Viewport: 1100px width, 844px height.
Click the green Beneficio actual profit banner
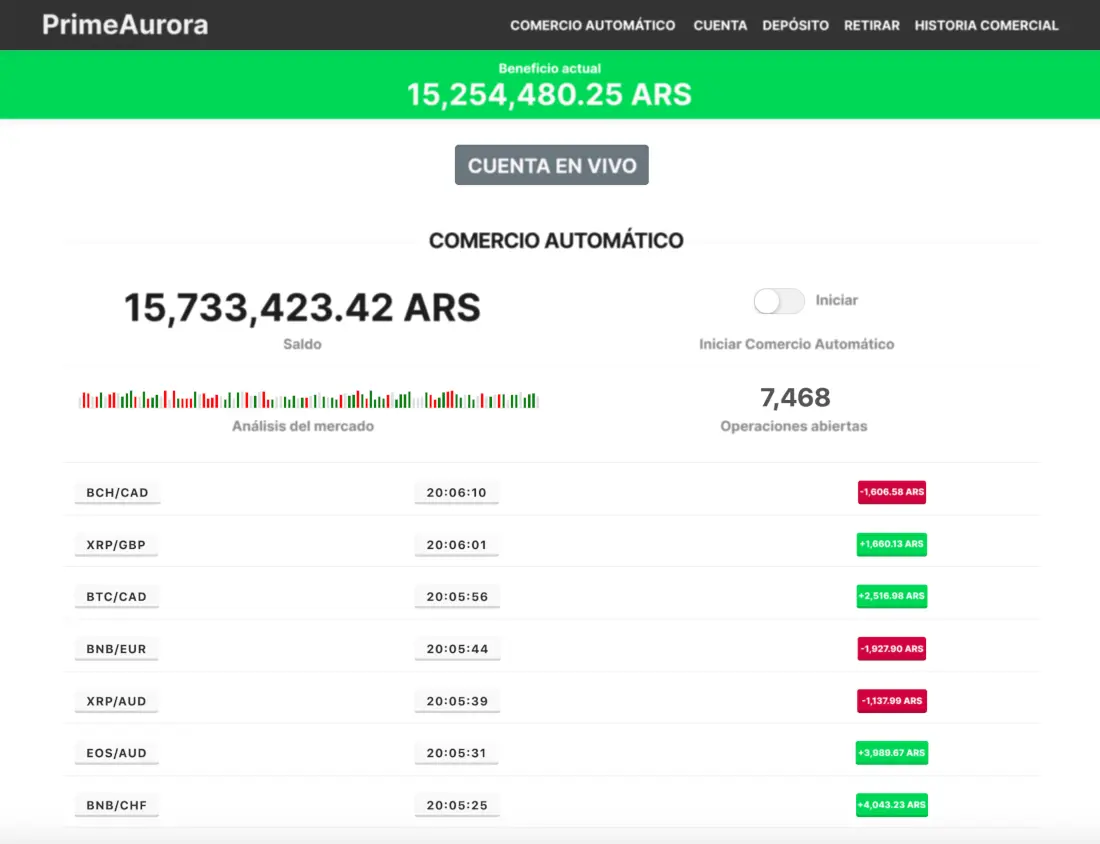click(550, 85)
